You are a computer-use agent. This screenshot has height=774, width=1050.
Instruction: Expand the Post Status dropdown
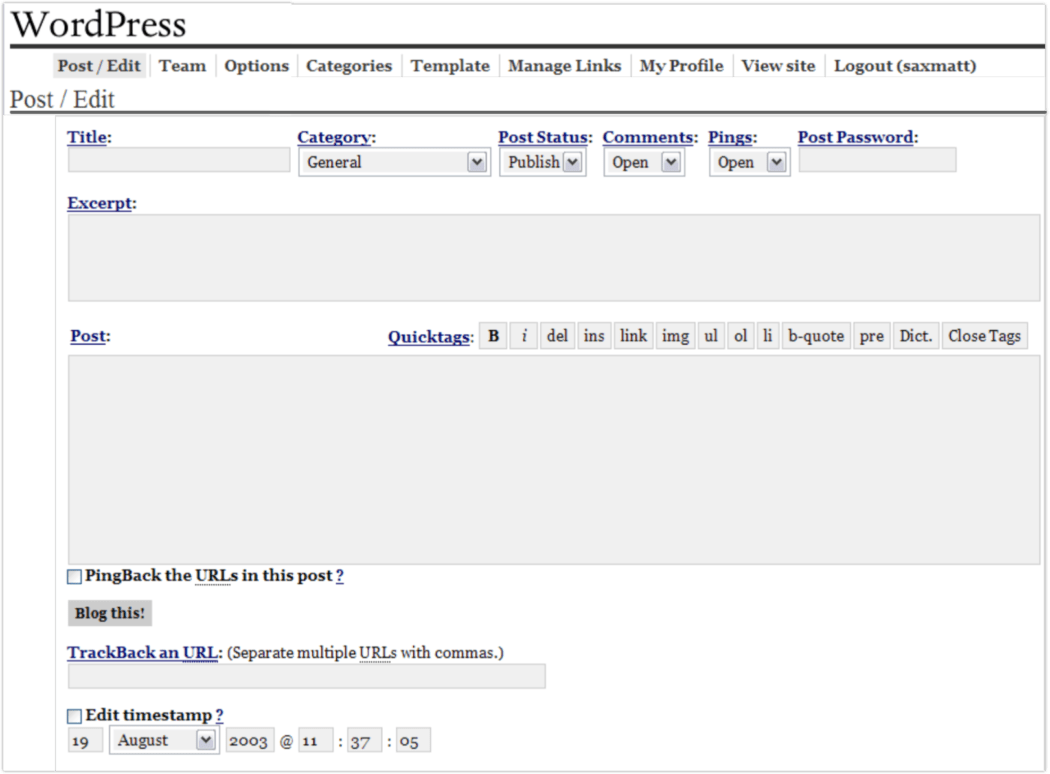542,162
